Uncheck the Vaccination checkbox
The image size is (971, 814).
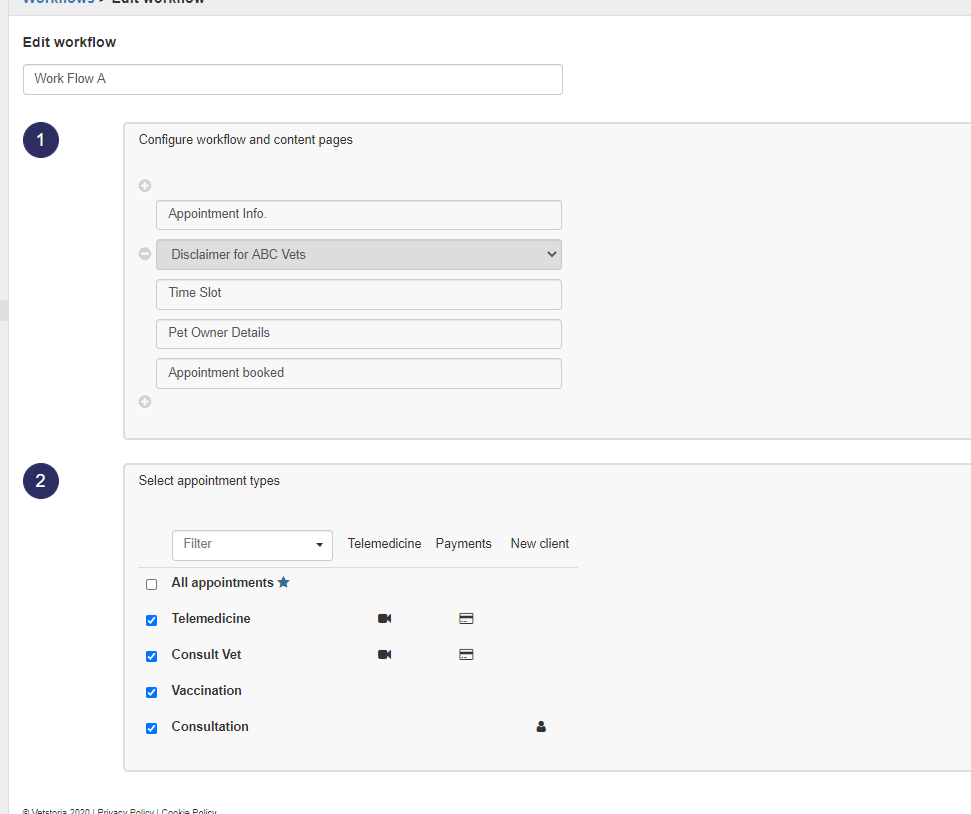(x=151, y=692)
